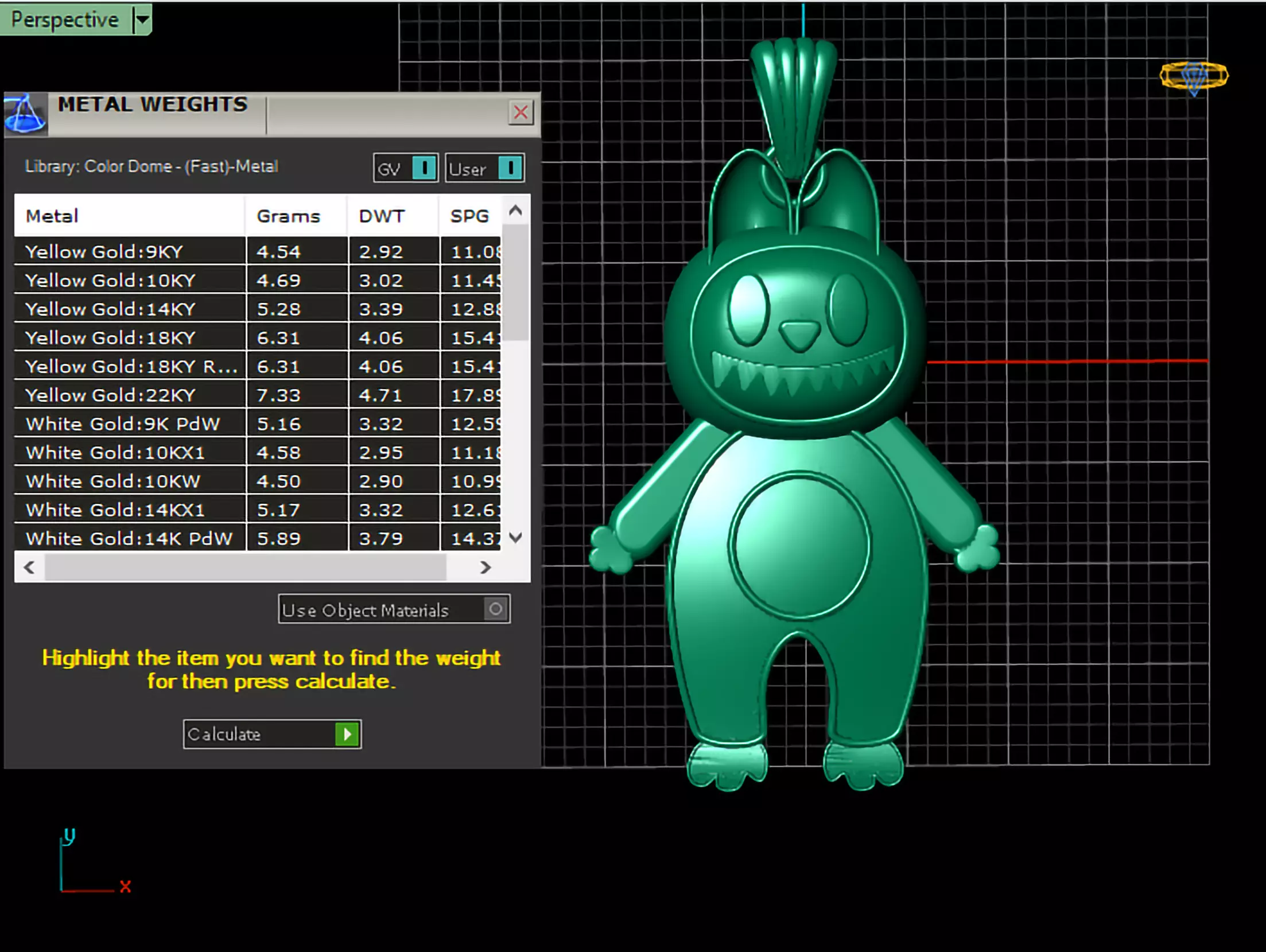Click the DWT column header
Viewport: 1266px width, 952px height.
click(x=382, y=216)
